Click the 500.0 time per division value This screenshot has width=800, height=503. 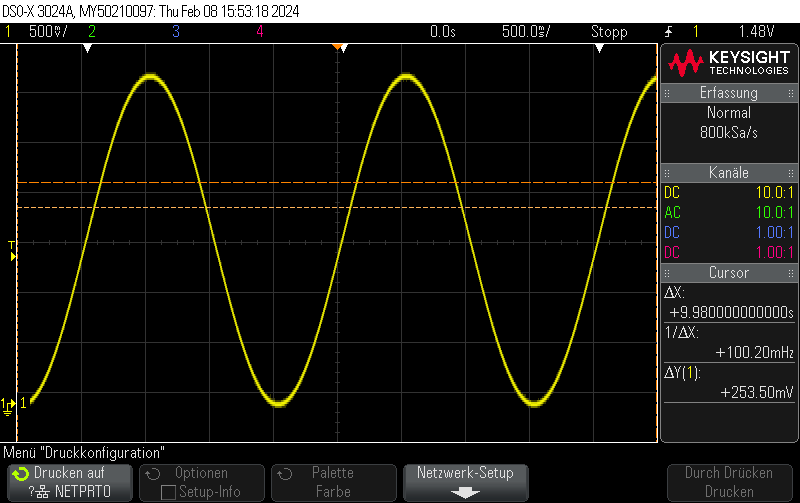pos(526,32)
